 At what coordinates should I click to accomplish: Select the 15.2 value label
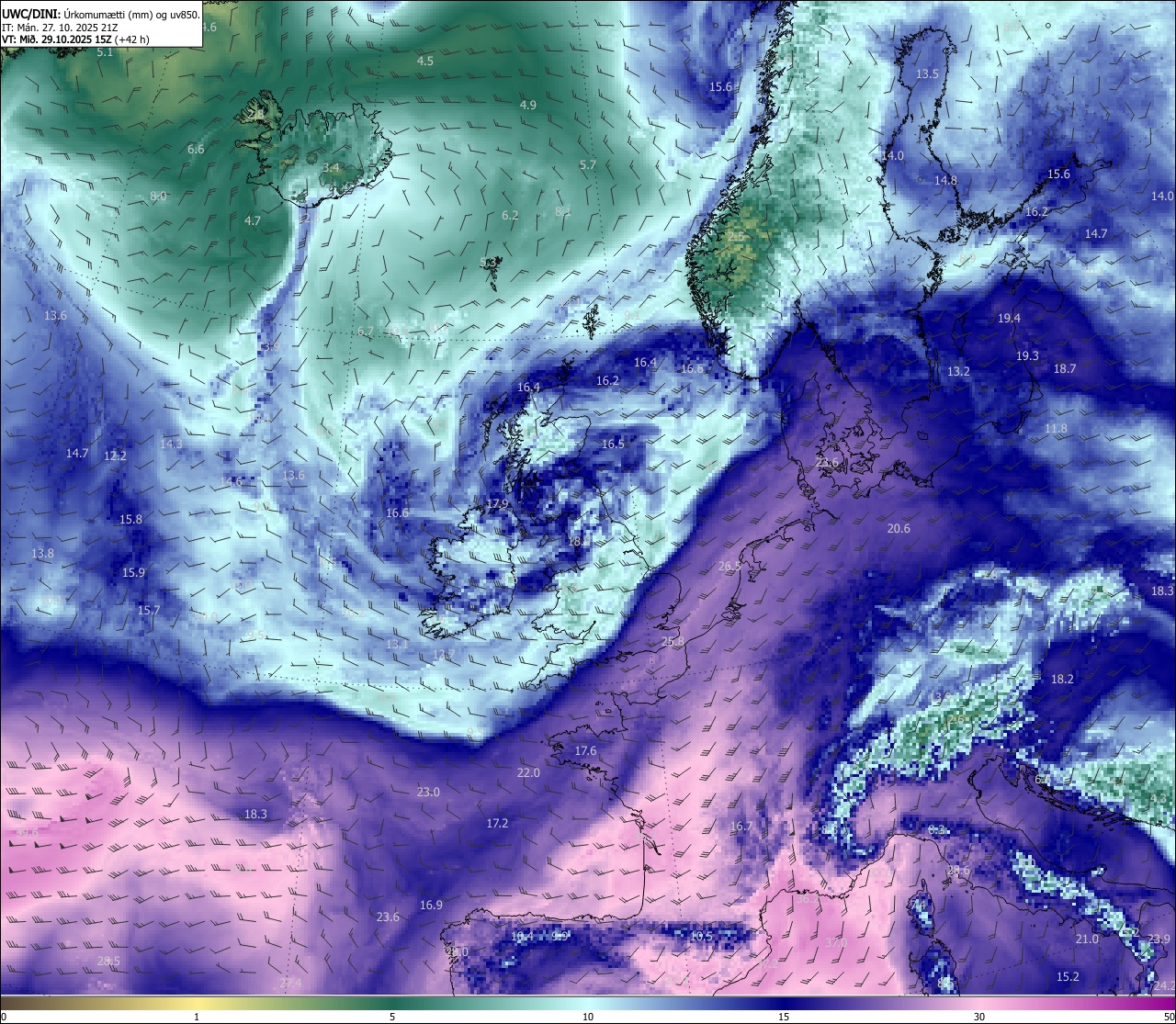1068,976
